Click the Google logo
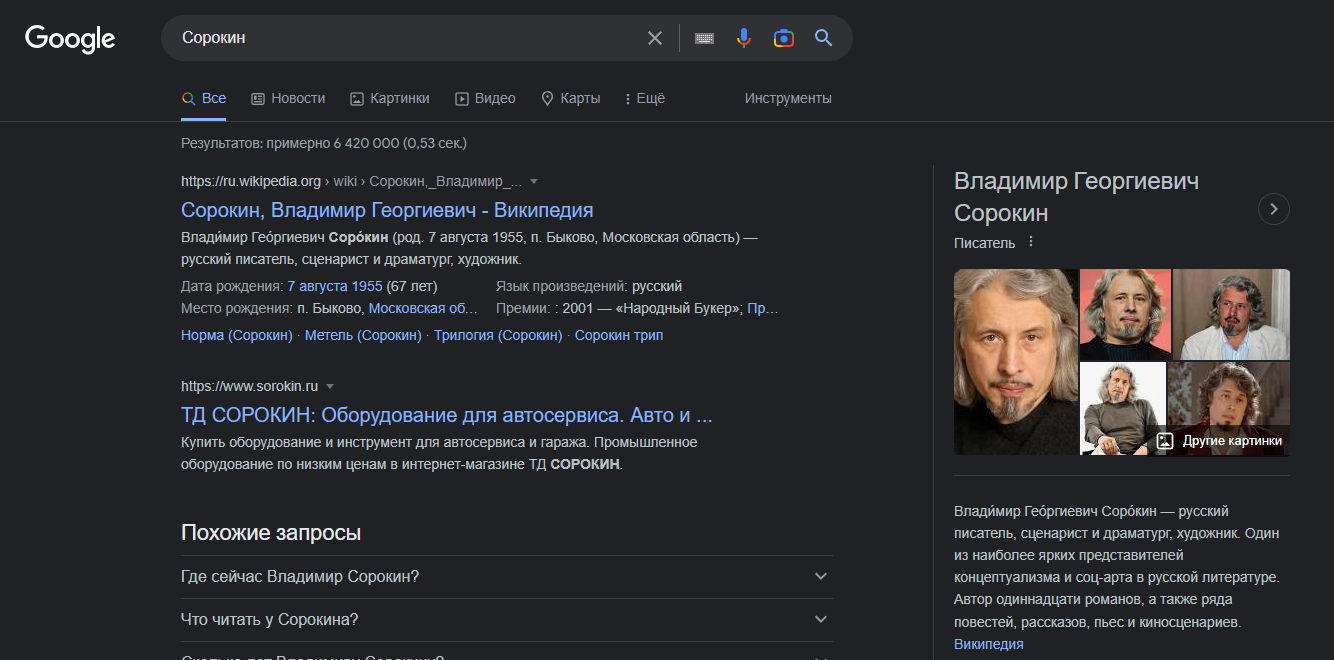This screenshot has width=1334, height=660. pyautogui.click(x=70, y=38)
